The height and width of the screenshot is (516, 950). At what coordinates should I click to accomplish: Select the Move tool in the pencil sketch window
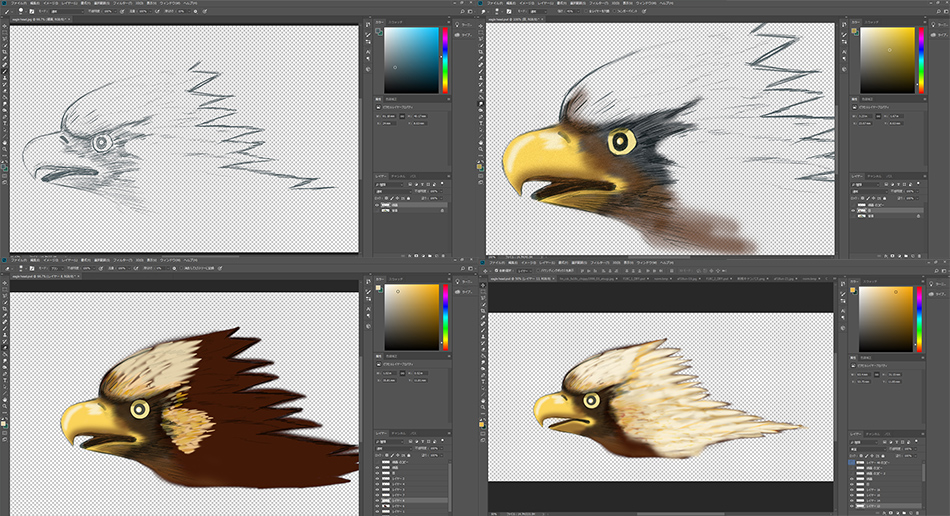pyautogui.click(x=4, y=27)
